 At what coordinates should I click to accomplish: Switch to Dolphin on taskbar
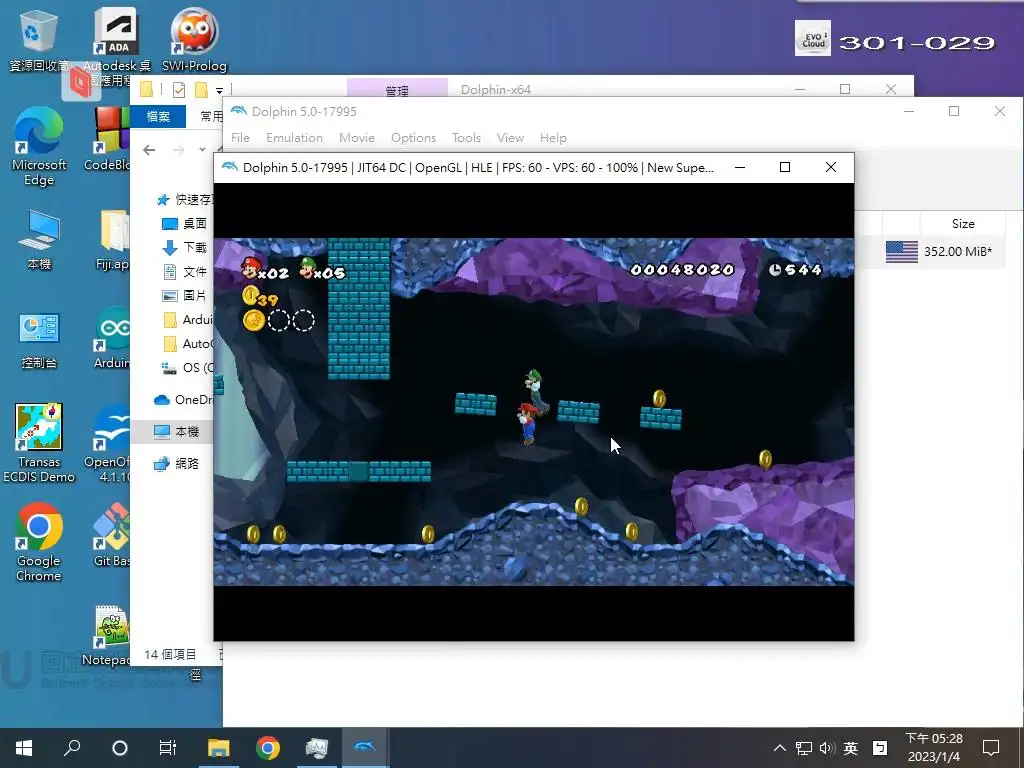[364, 747]
